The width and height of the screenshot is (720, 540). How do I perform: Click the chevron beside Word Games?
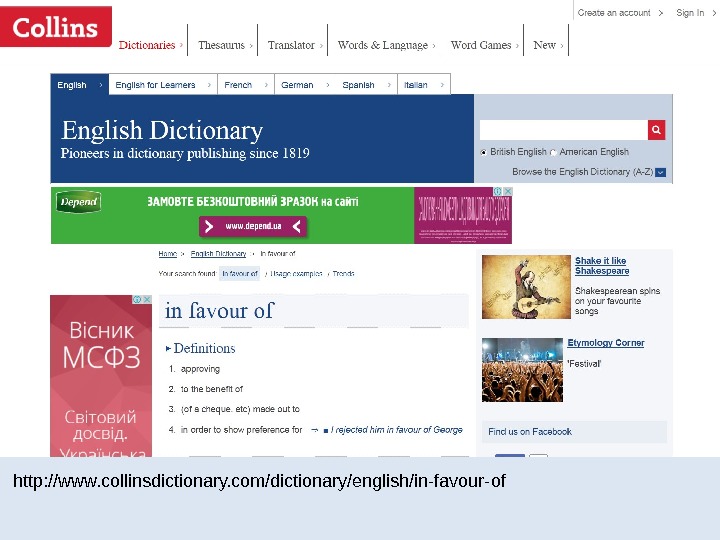coord(517,45)
